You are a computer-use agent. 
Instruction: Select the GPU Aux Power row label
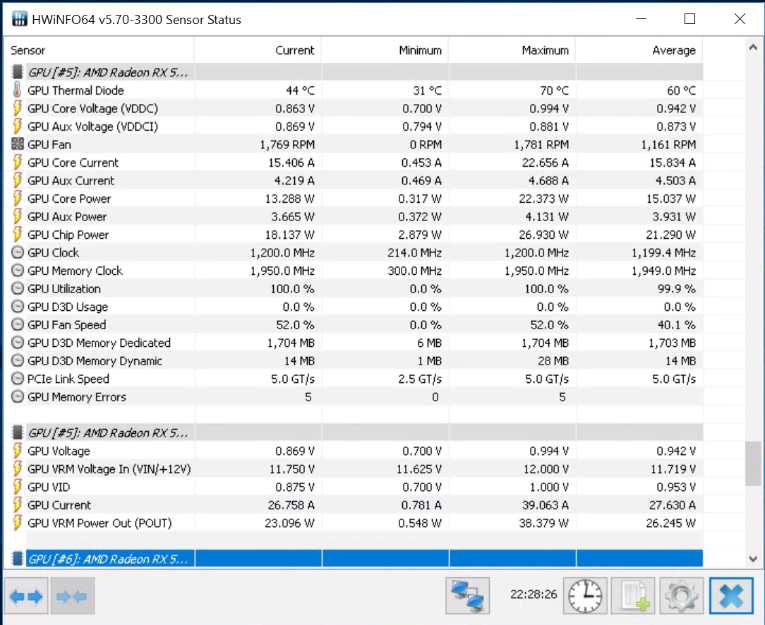coord(67,217)
